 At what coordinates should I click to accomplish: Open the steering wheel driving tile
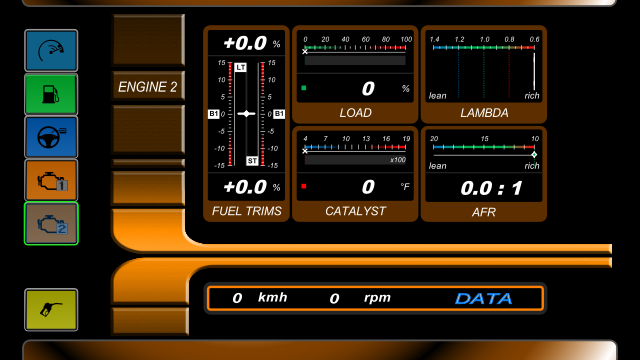click(x=51, y=137)
